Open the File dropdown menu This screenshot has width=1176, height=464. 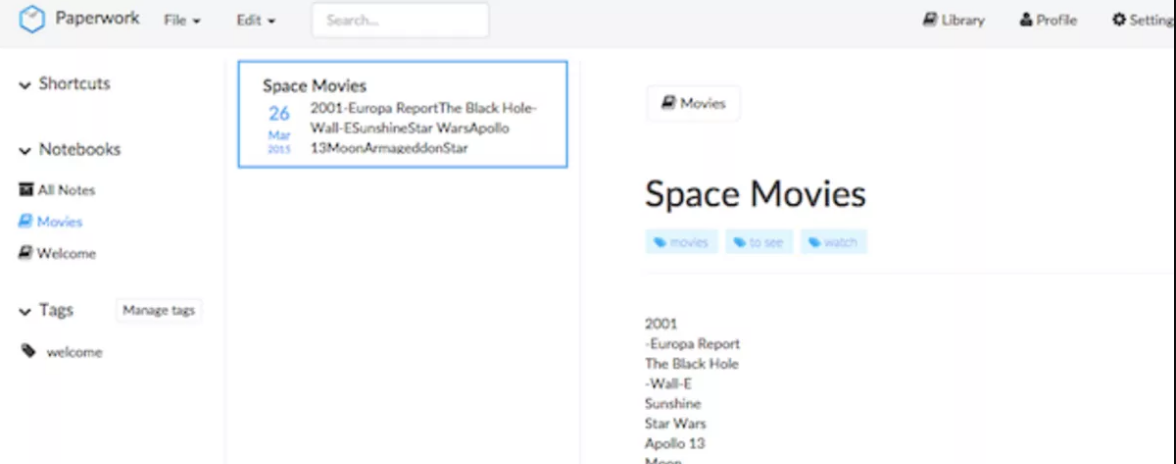[182, 21]
